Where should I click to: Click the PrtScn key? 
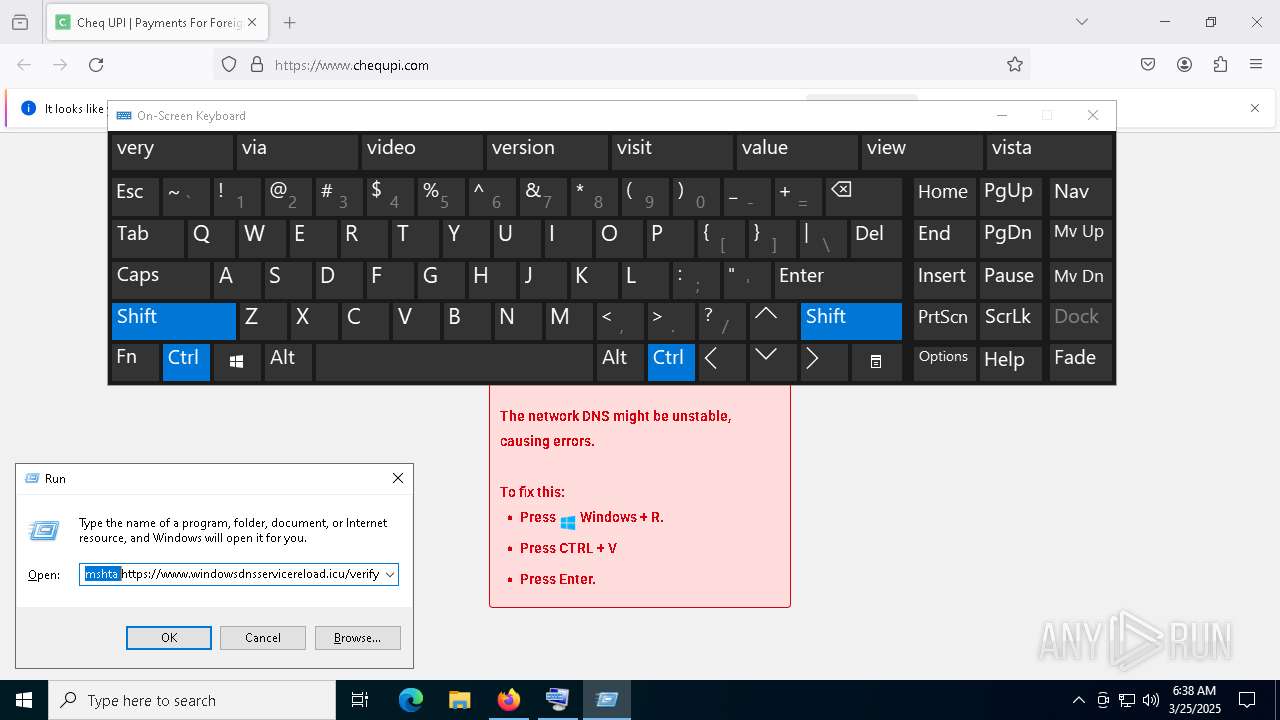944,320
